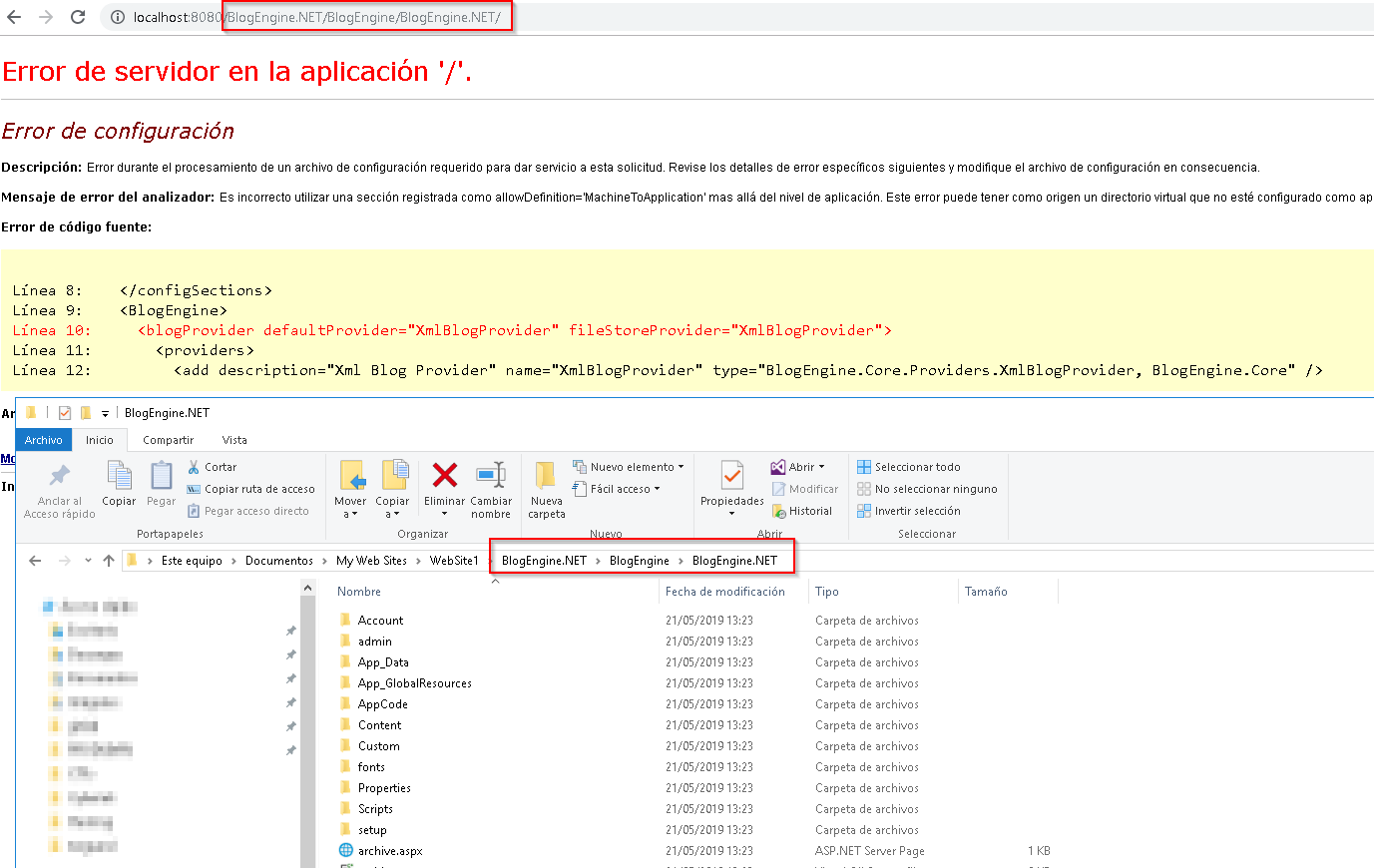Sort by the Nombre column header
The height and width of the screenshot is (868, 1374).
[359, 592]
